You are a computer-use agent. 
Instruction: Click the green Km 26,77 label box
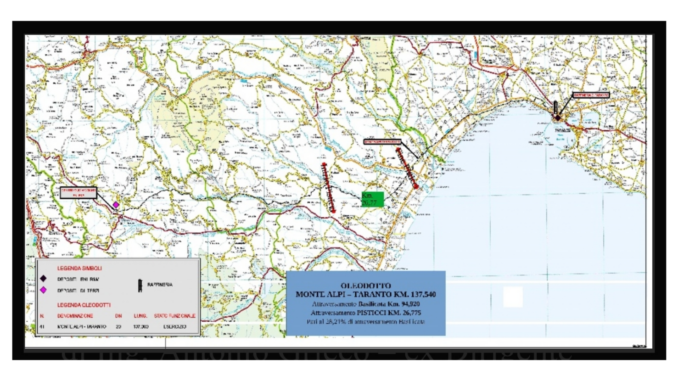click(372, 199)
